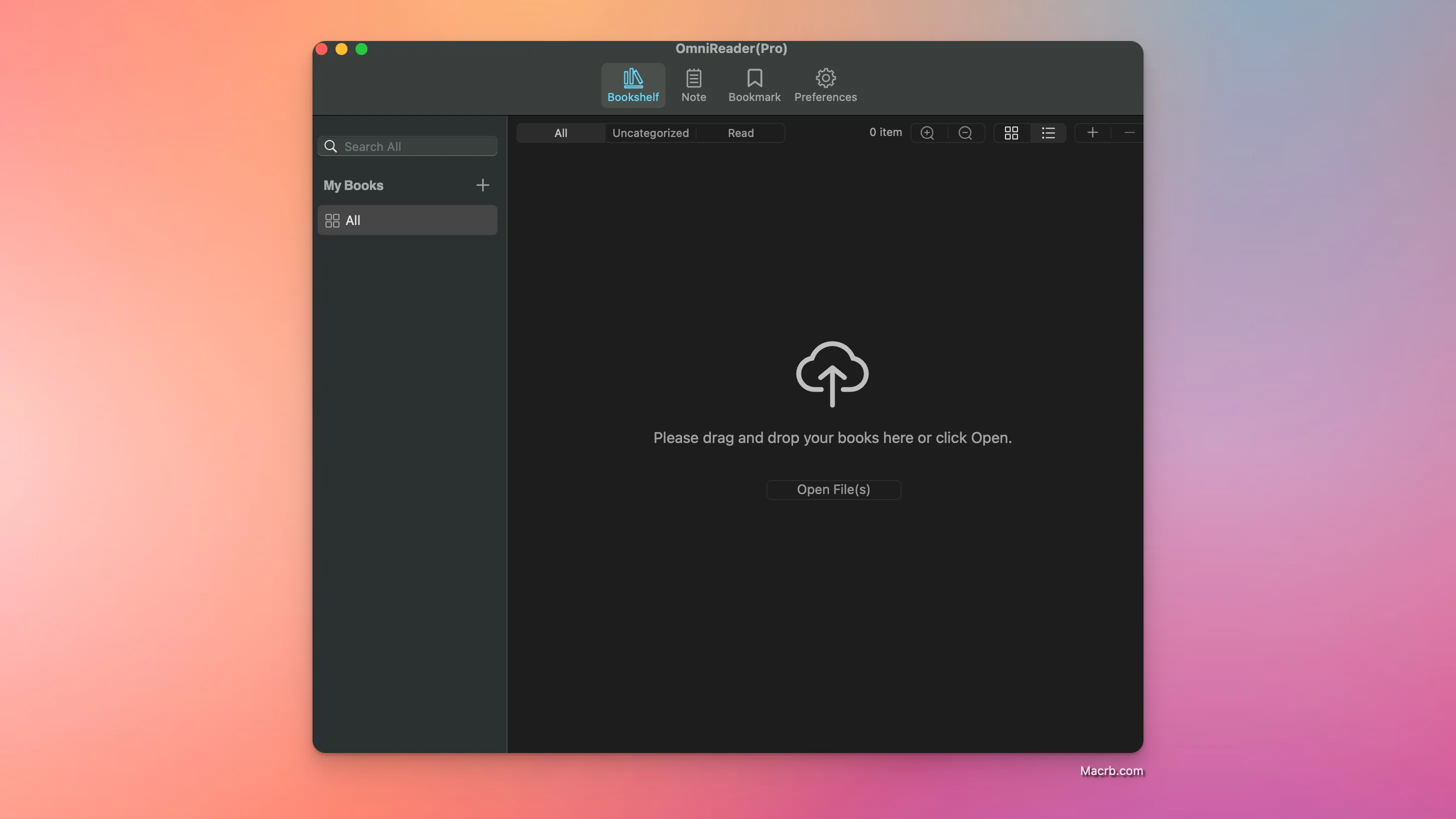This screenshot has height=819, width=1456.
Task: Open the Bookmark section
Action: (x=754, y=85)
